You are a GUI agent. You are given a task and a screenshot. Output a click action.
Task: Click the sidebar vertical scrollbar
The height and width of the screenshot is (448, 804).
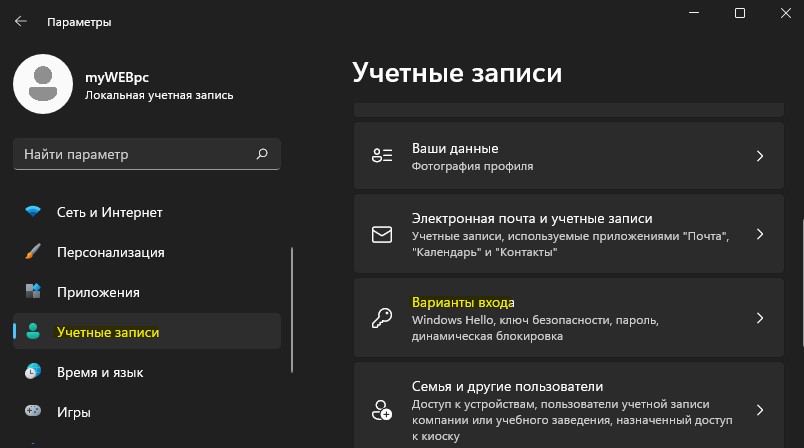(292, 310)
